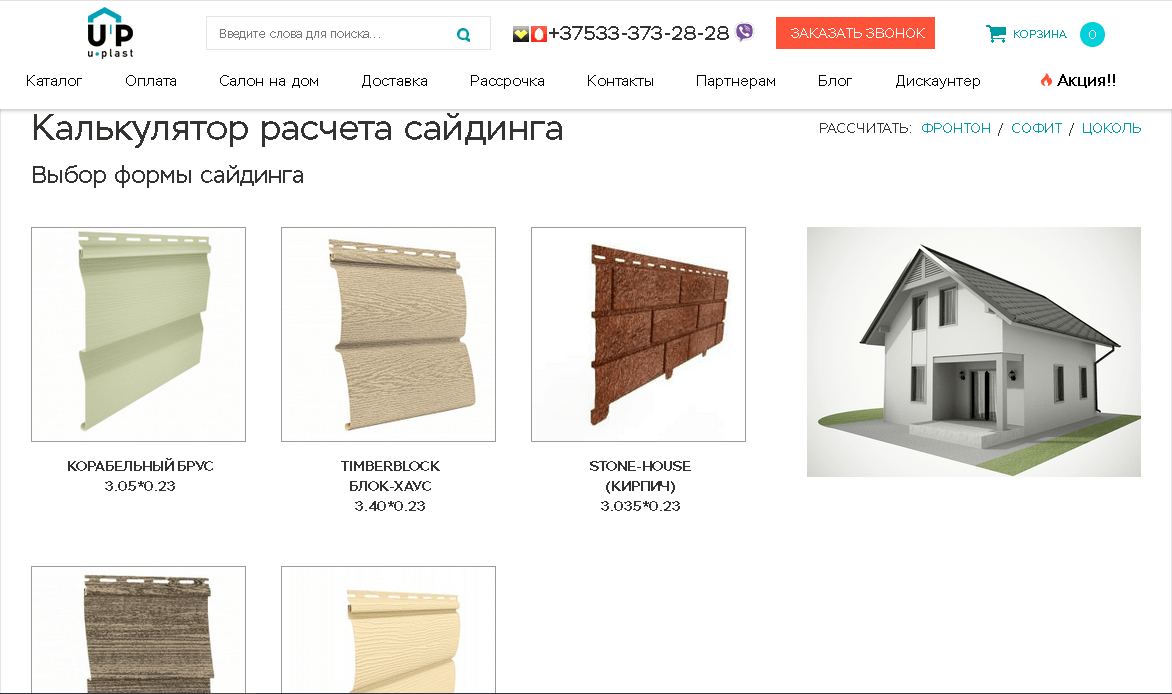Select the Timberblock блок-хаус siding thumbnail
1172x694 pixels.
(x=389, y=334)
